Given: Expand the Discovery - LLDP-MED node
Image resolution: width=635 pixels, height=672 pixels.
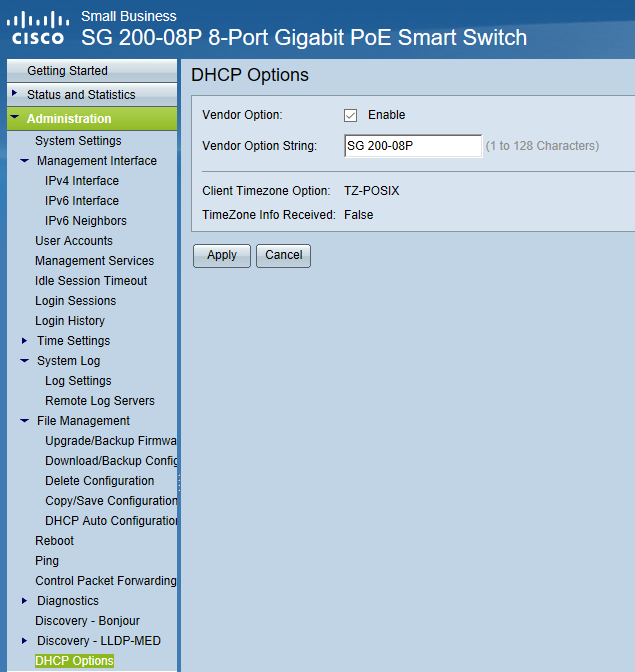Looking at the screenshot, I should pos(25,641).
